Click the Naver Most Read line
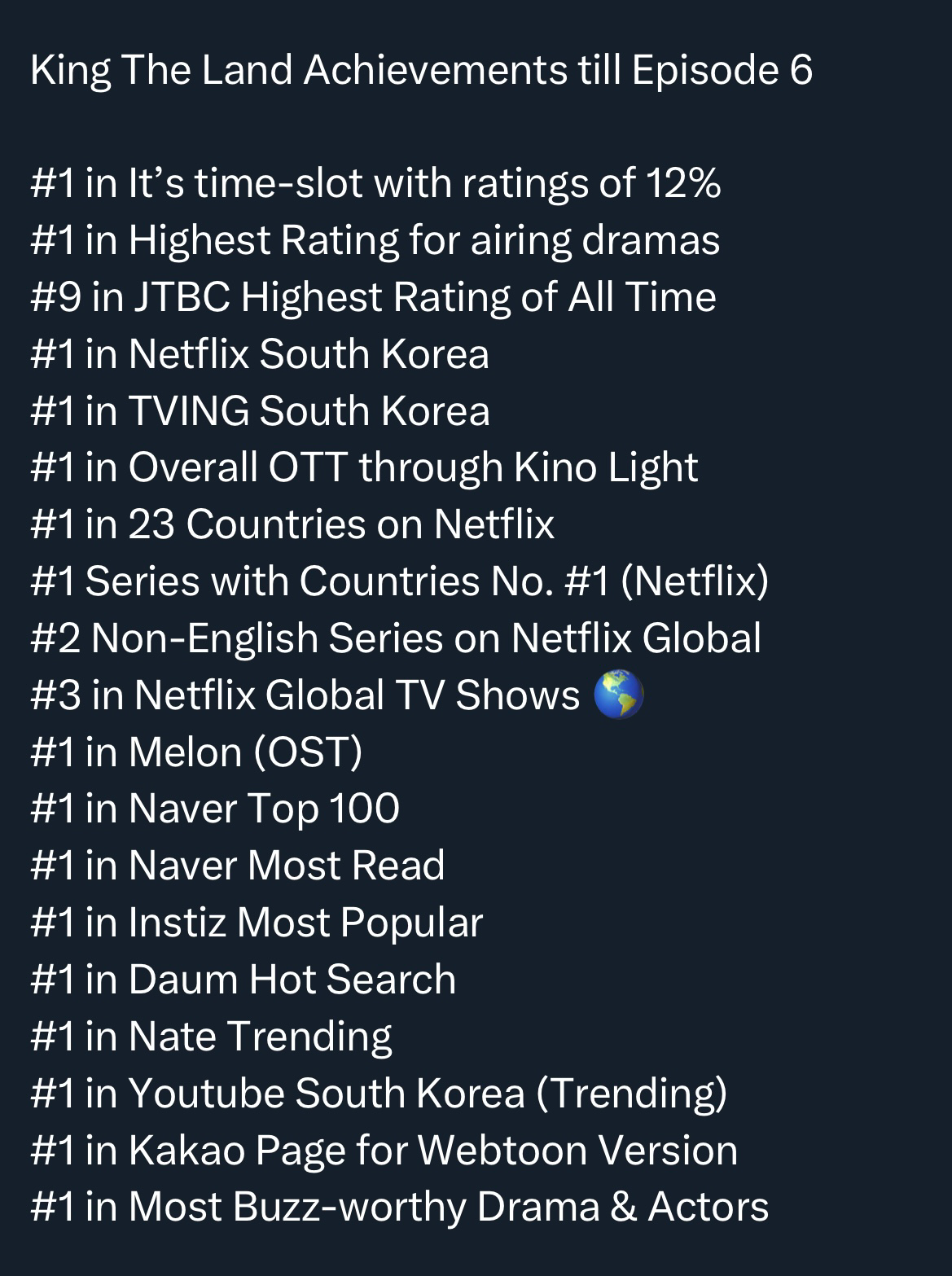The height and width of the screenshot is (1276, 952). (x=238, y=865)
